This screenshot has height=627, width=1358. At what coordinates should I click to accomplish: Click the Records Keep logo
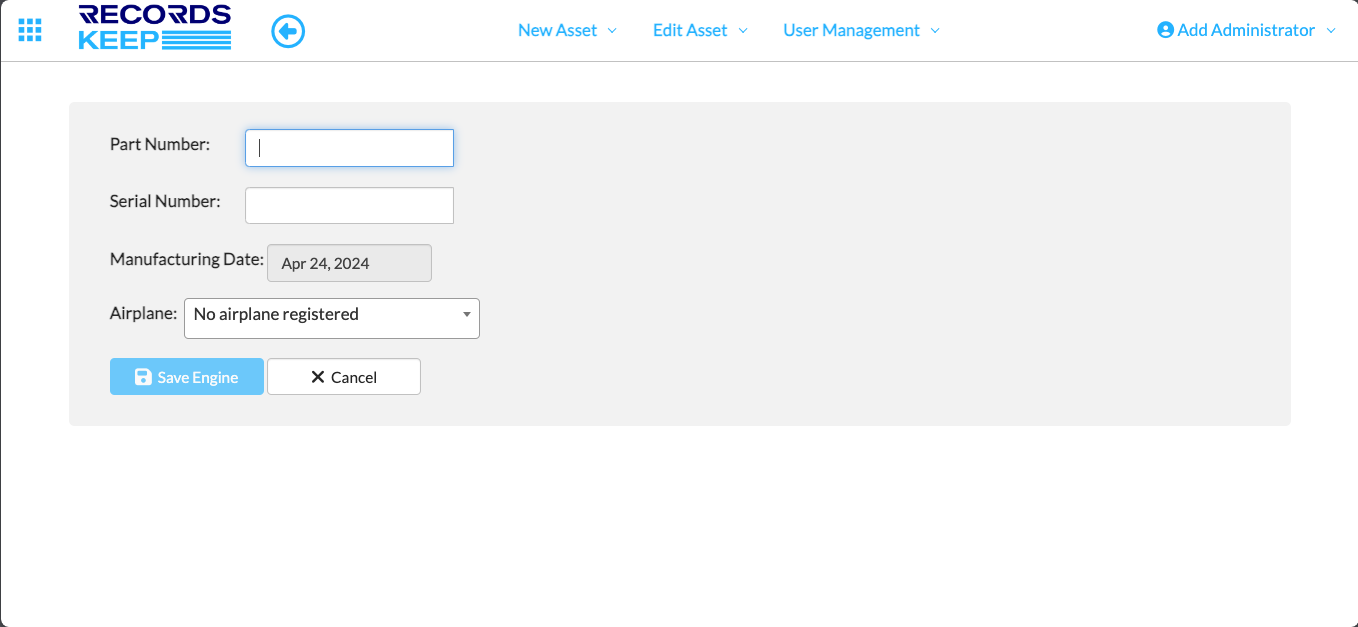click(155, 28)
